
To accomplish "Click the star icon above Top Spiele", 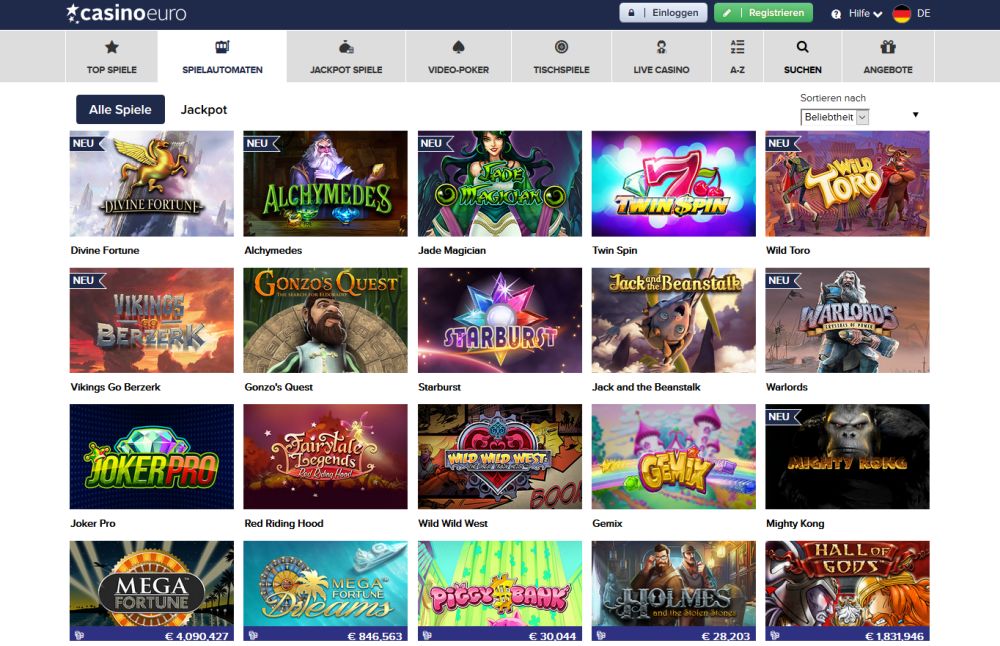I will tap(112, 47).
